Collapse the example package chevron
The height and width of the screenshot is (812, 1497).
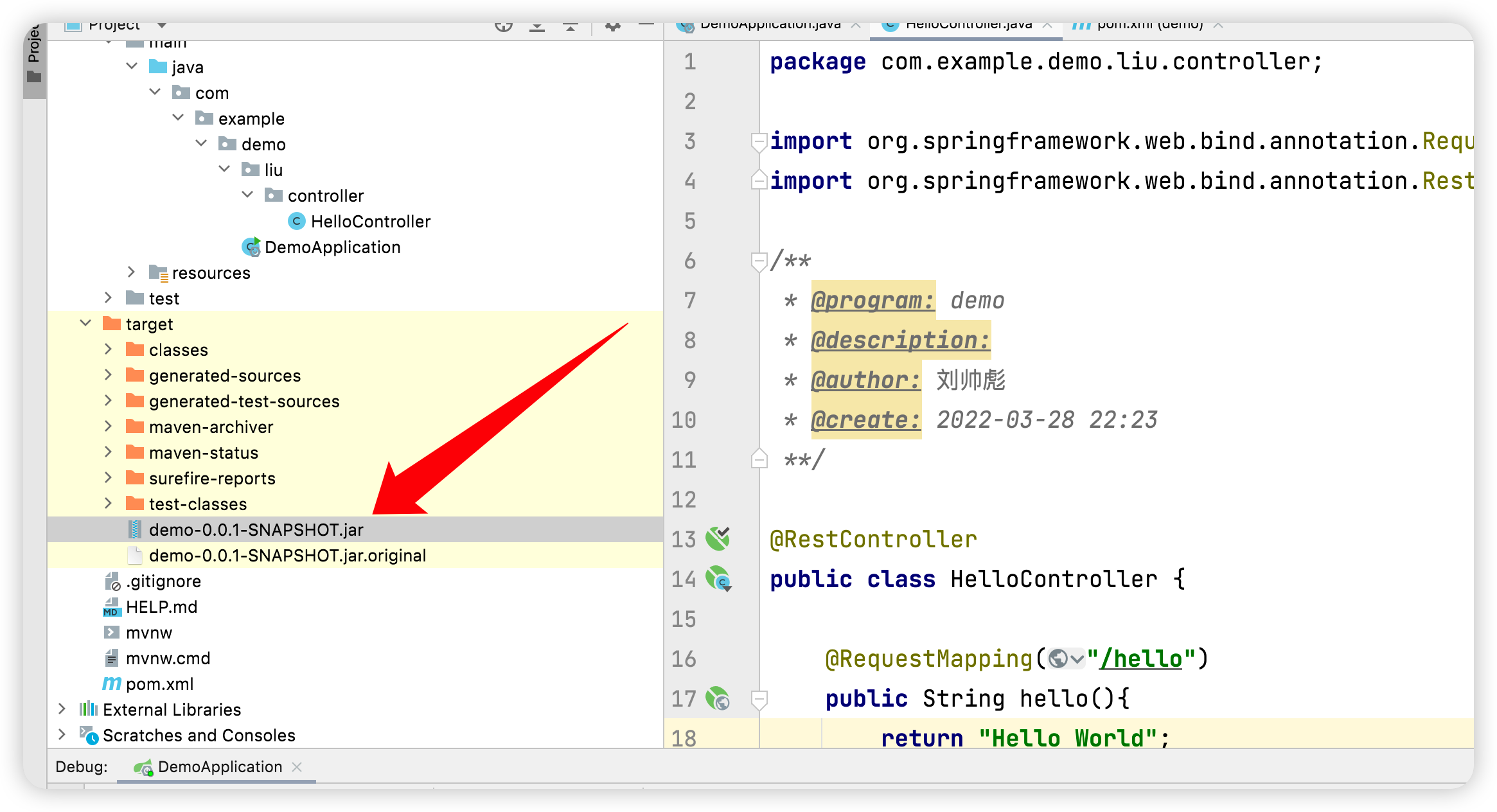[179, 118]
